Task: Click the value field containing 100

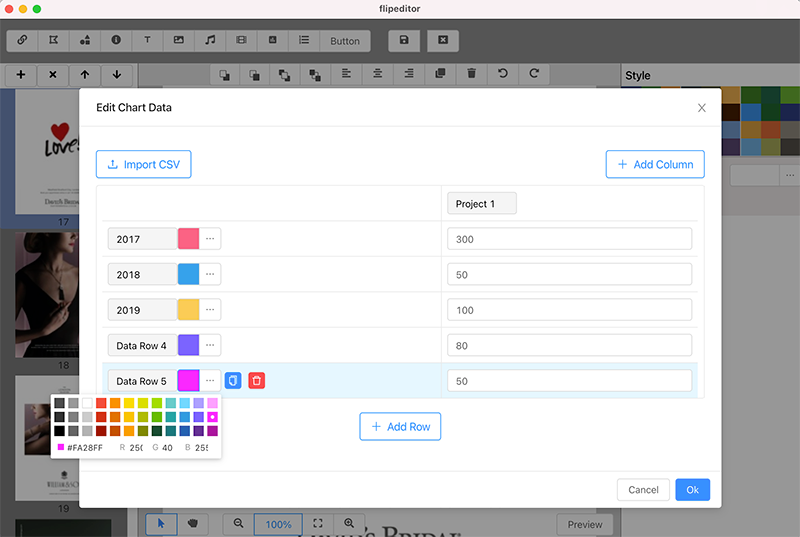Action: (569, 310)
